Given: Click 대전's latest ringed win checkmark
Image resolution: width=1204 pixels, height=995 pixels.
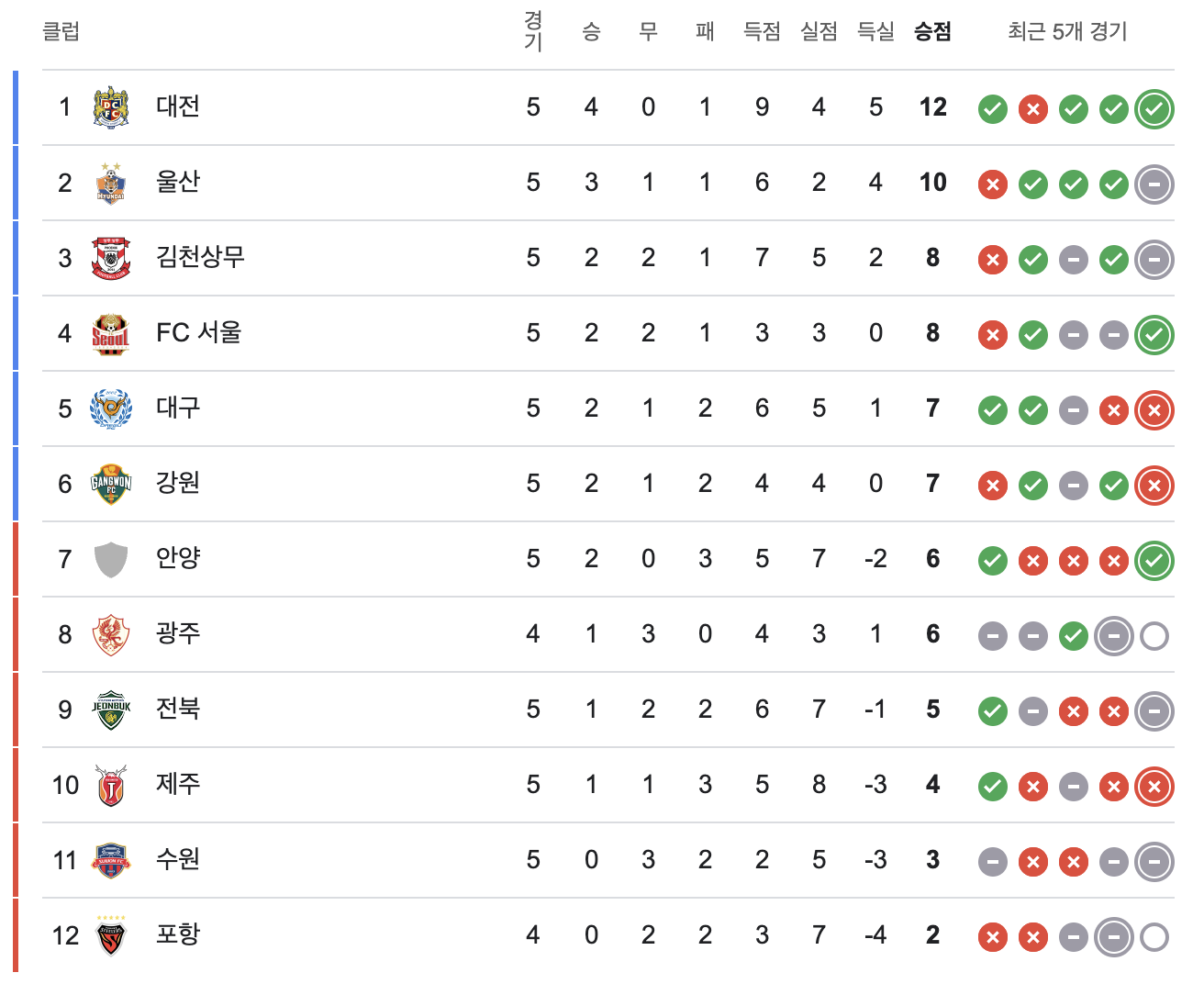Looking at the screenshot, I should tap(1154, 109).
